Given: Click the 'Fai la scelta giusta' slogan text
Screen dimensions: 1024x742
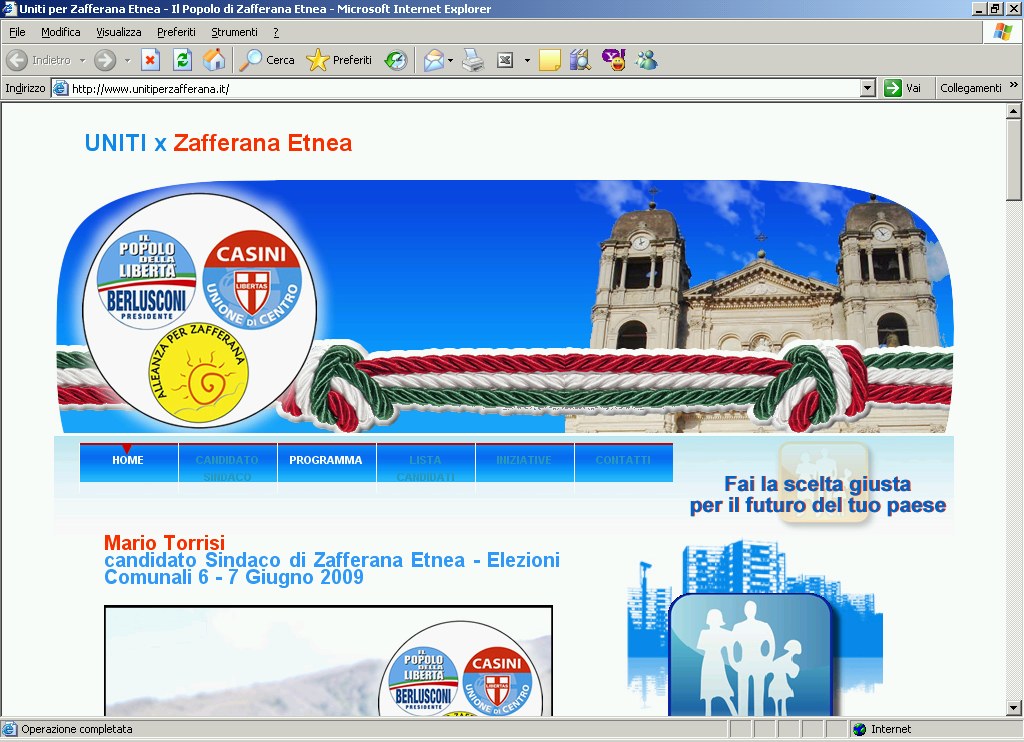Looking at the screenshot, I should tap(818, 484).
